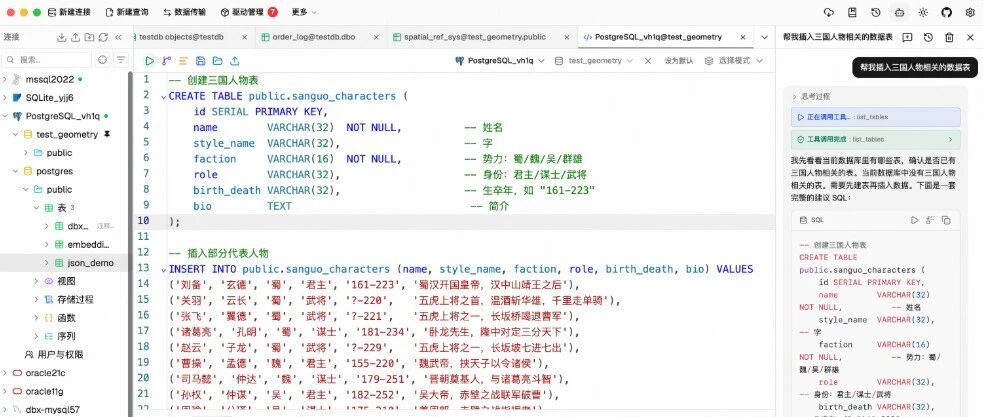Expand the oracle21c connection

click(x=5, y=373)
